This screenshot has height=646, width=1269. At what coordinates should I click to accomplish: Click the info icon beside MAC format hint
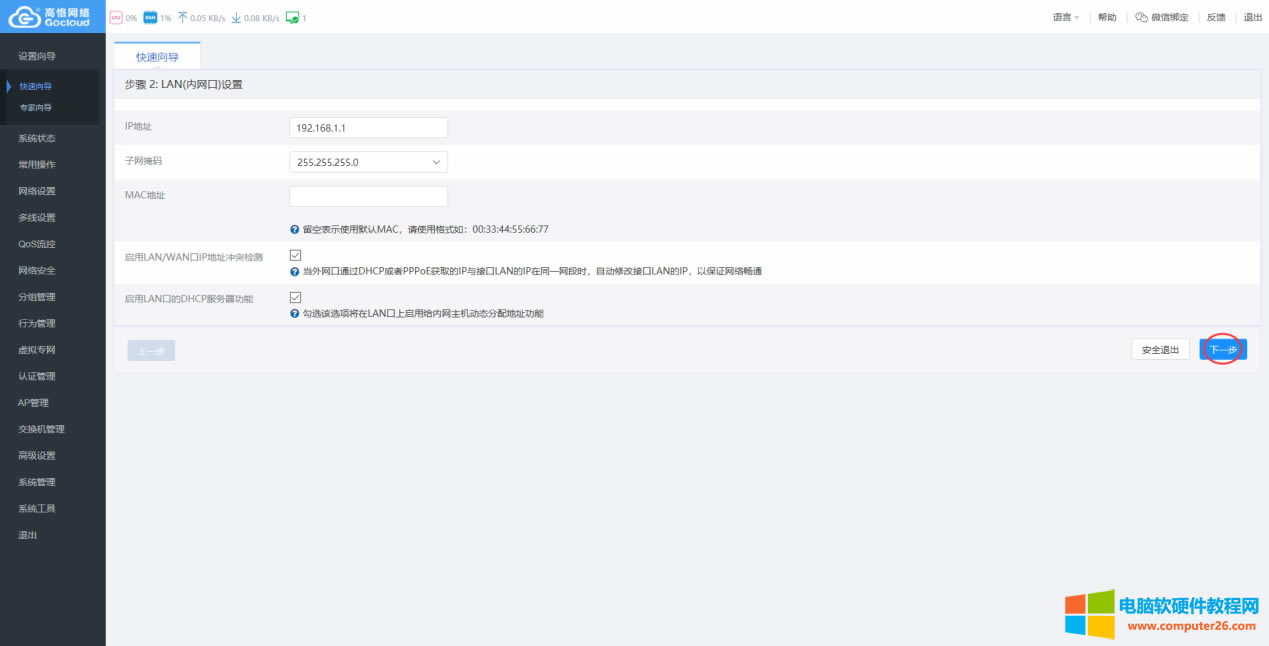pos(296,229)
